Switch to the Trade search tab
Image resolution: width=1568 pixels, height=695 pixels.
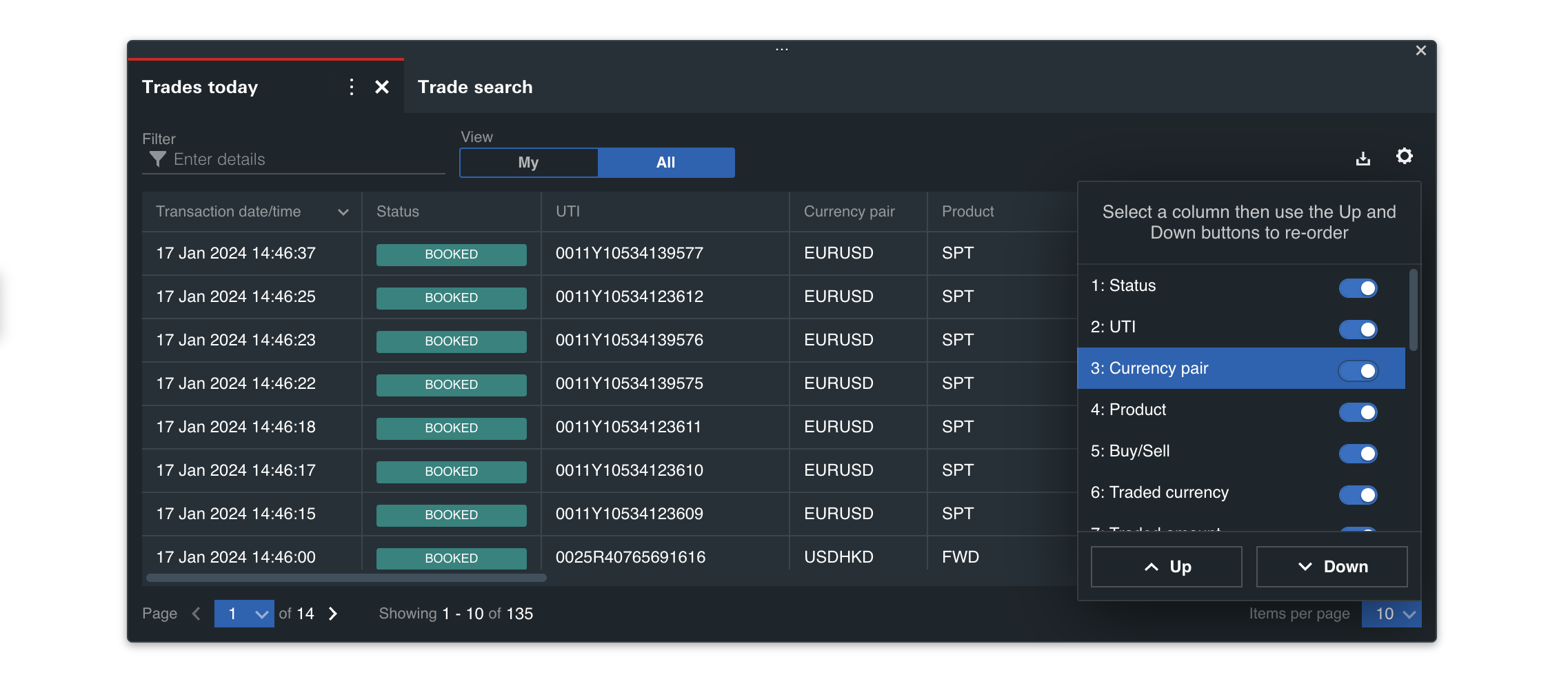click(x=475, y=87)
